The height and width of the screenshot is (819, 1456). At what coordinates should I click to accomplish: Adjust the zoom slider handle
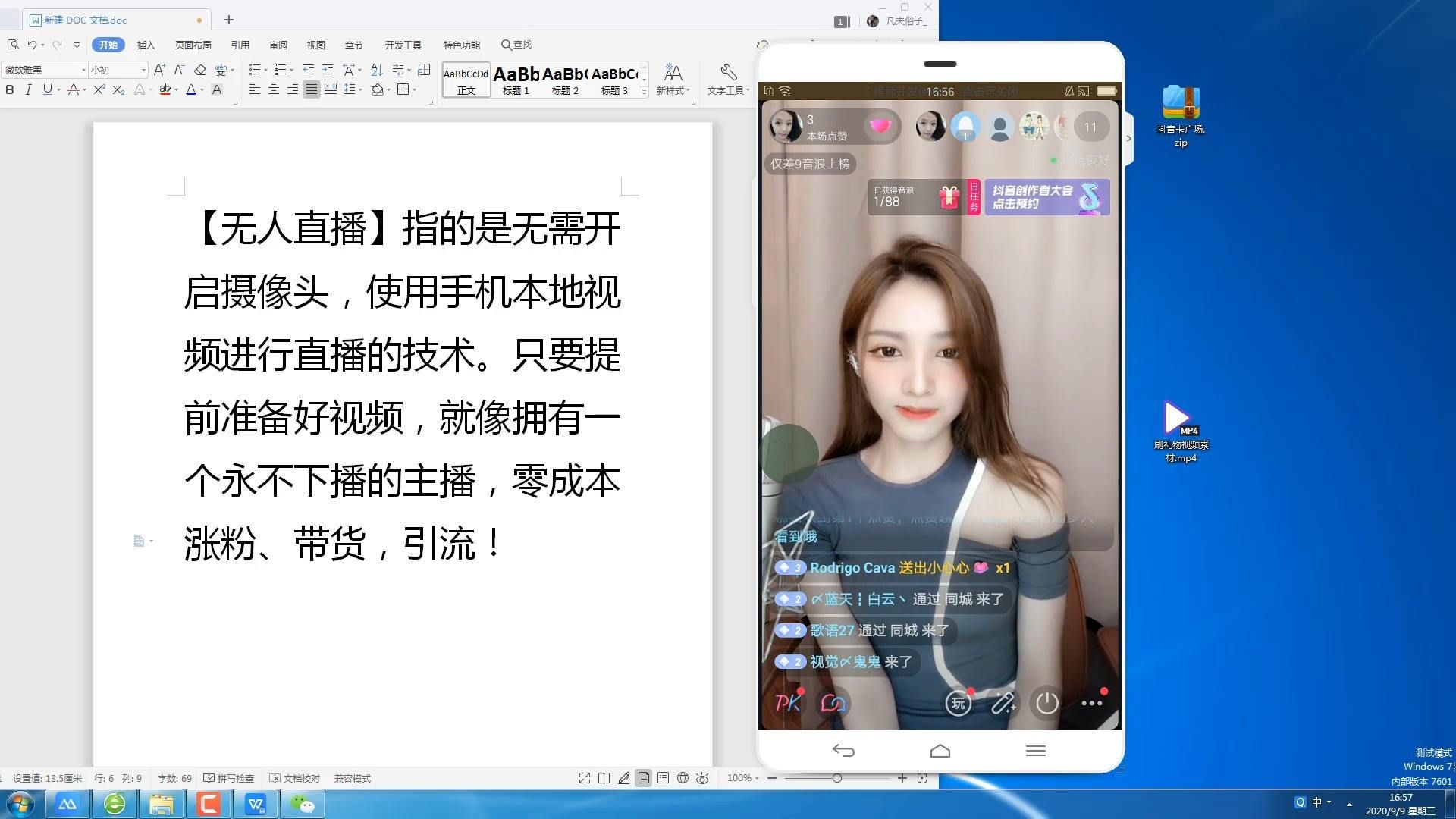(837, 778)
